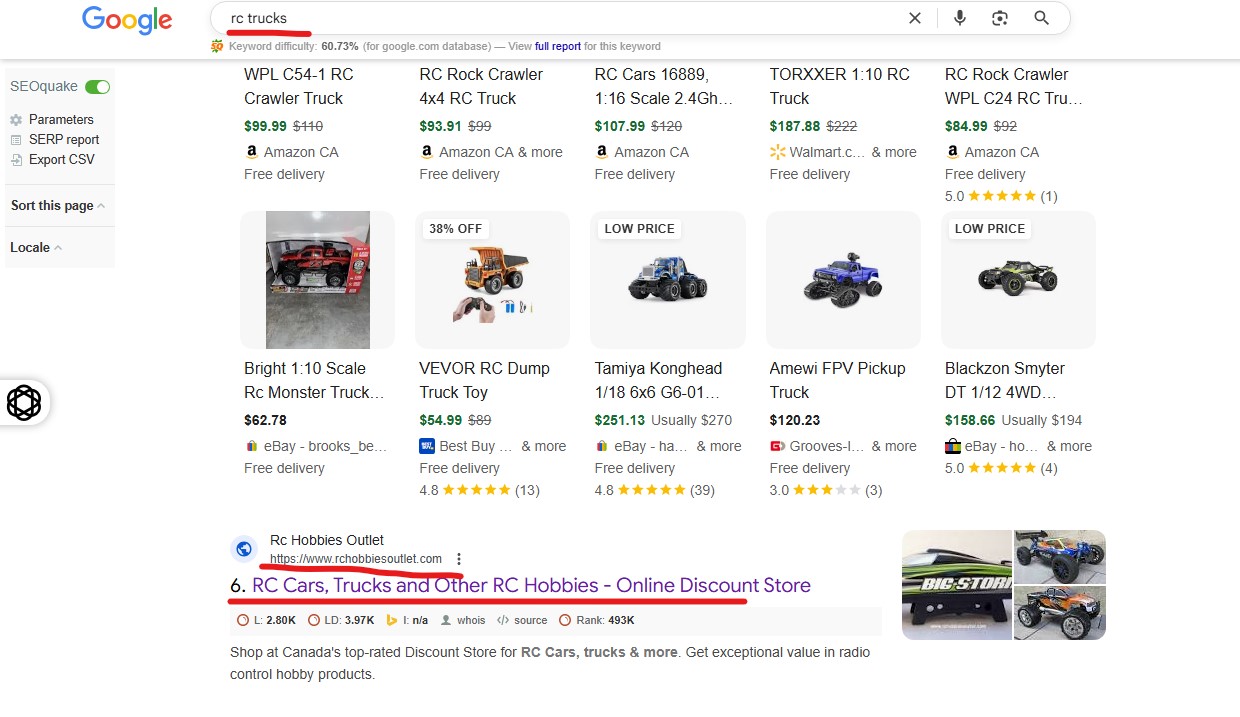Open the Big Storm boat result image
The width and height of the screenshot is (1240, 717).
coord(957,585)
